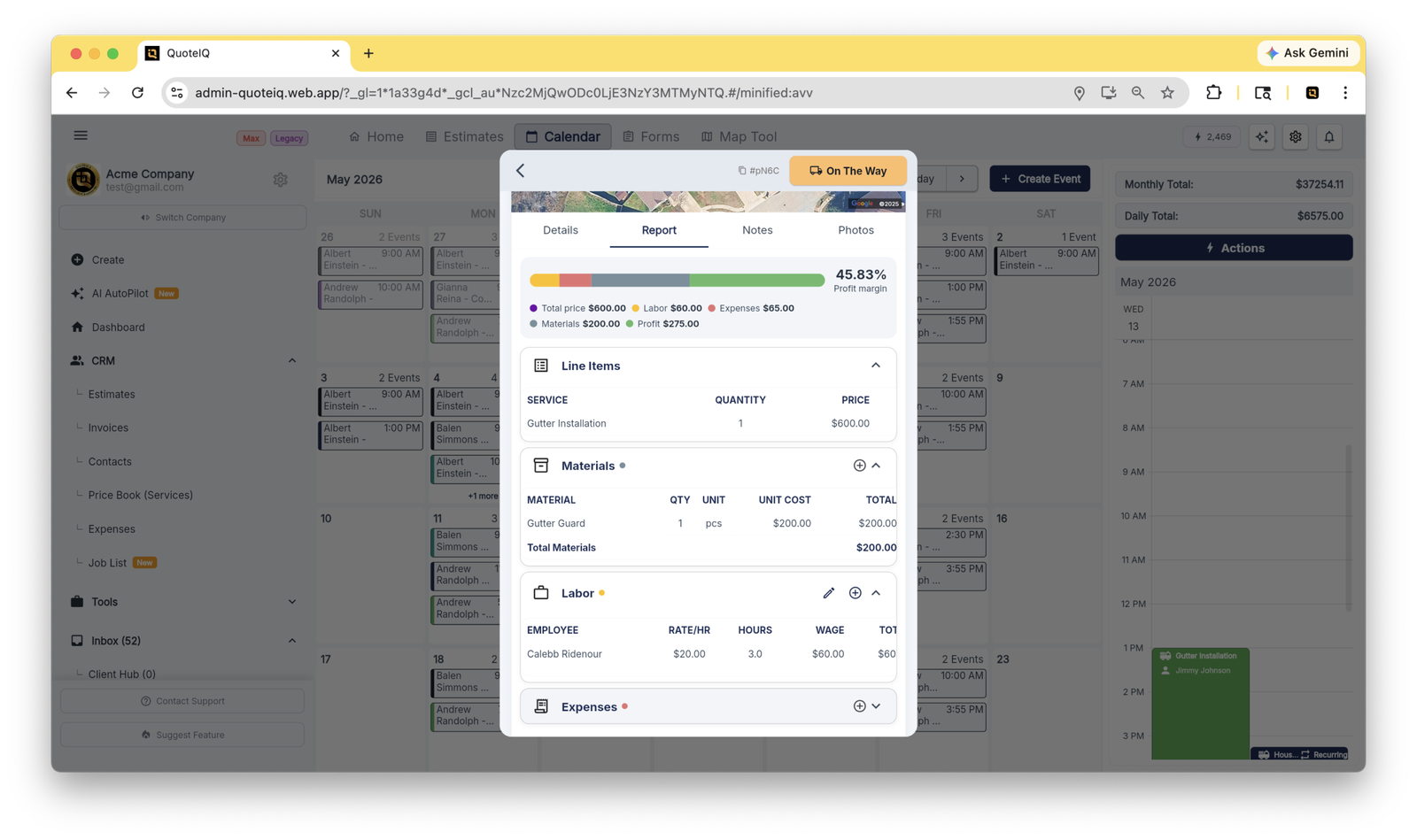Click Contact Support button
The image size is (1417, 840).
pyautogui.click(x=182, y=701)
